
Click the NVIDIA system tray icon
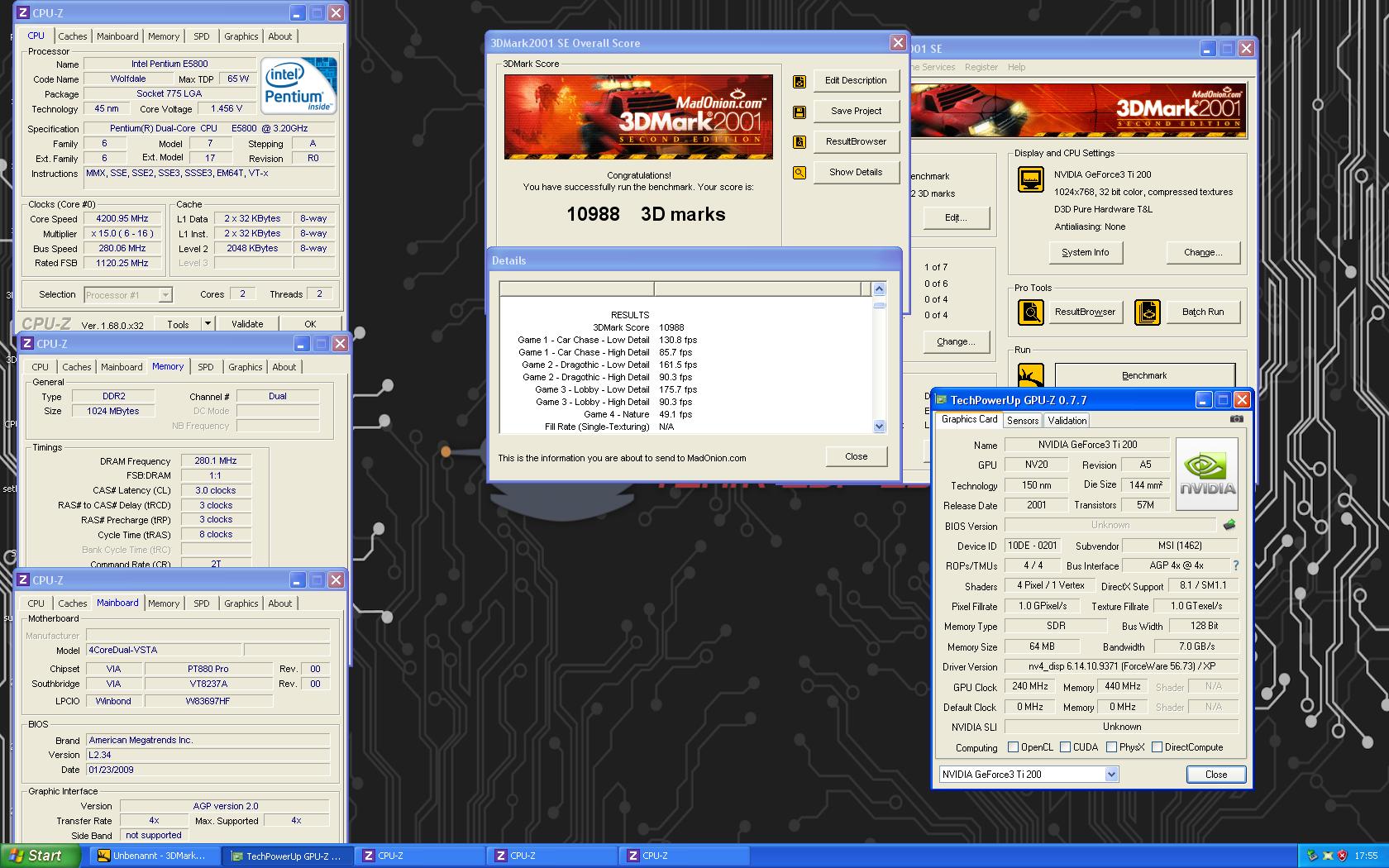[1312, 856]
